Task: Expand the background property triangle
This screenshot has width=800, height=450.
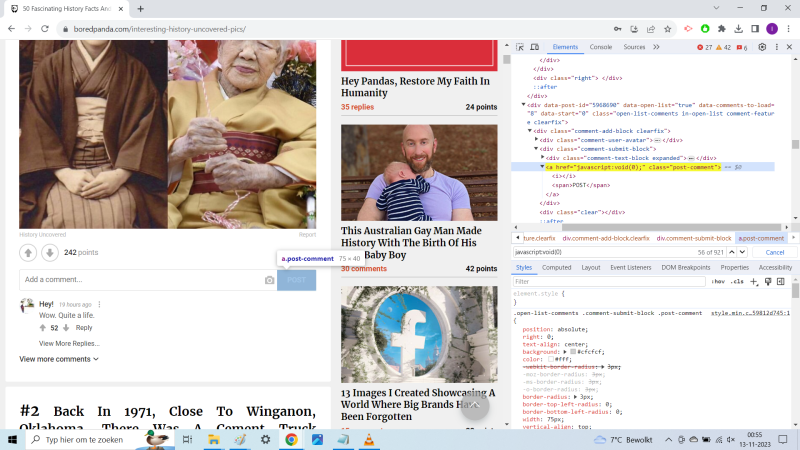Action: pos(565,352)
